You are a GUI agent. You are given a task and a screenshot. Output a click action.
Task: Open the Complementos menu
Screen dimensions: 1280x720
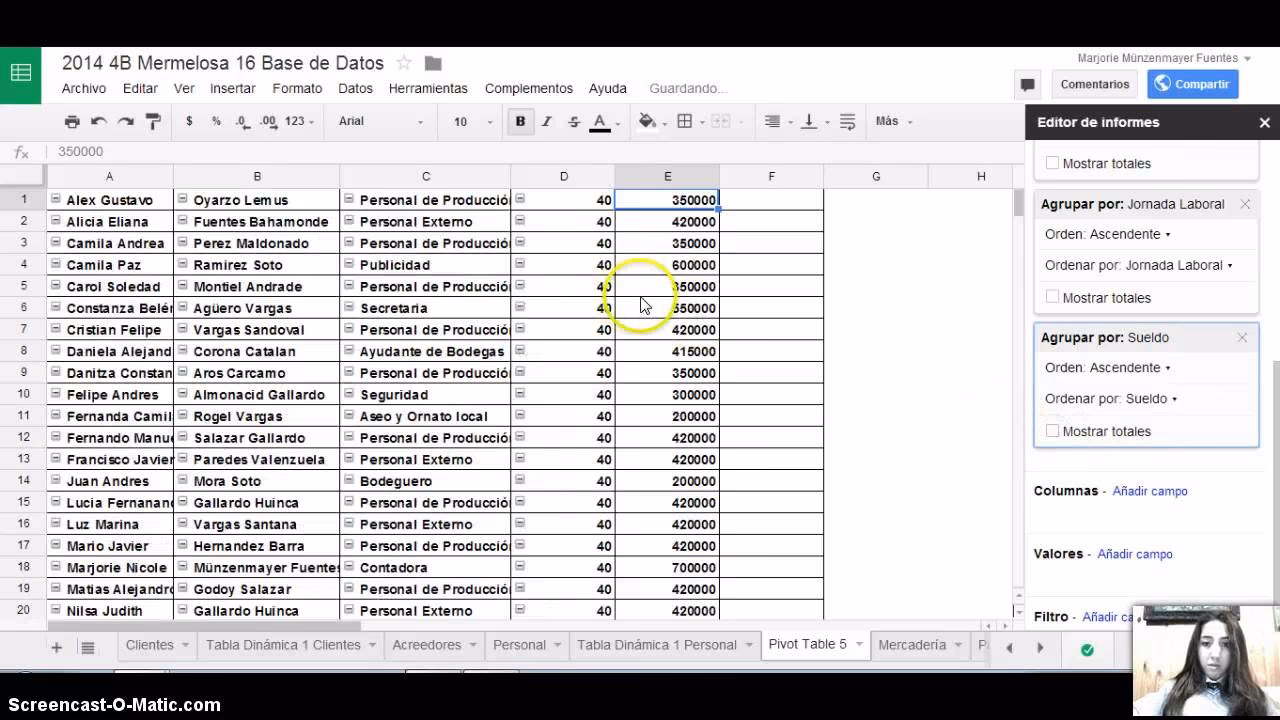pos(529,88)
